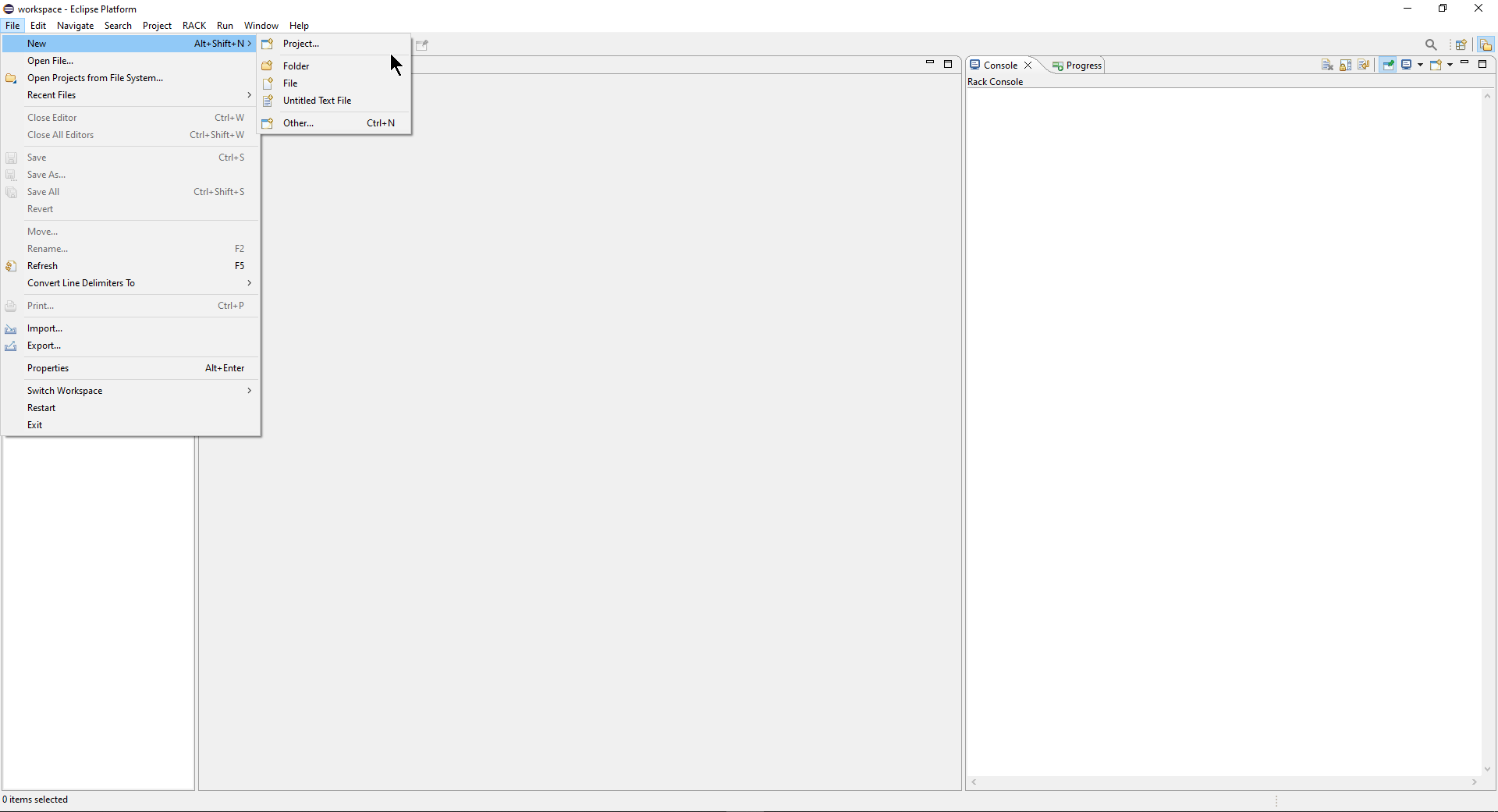
Task: Toggle Word Wrap in Console toolbar
Action: [x=1364, y=66]
